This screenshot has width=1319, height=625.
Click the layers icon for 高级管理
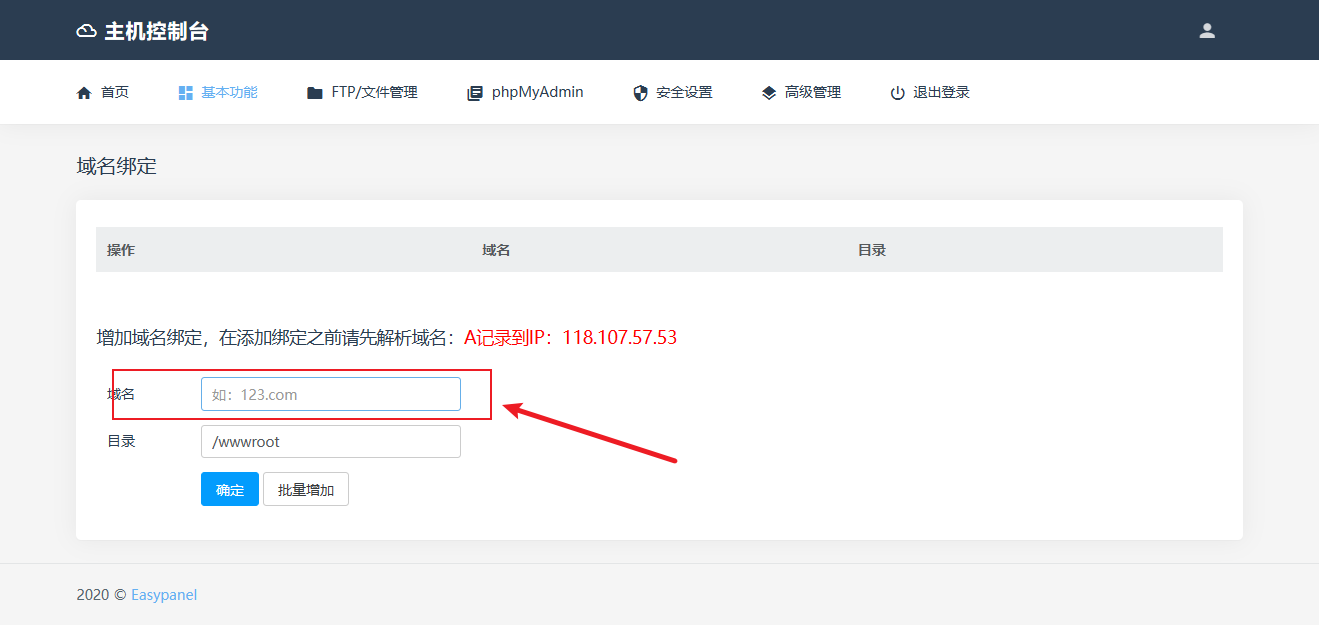click(769, 93)
